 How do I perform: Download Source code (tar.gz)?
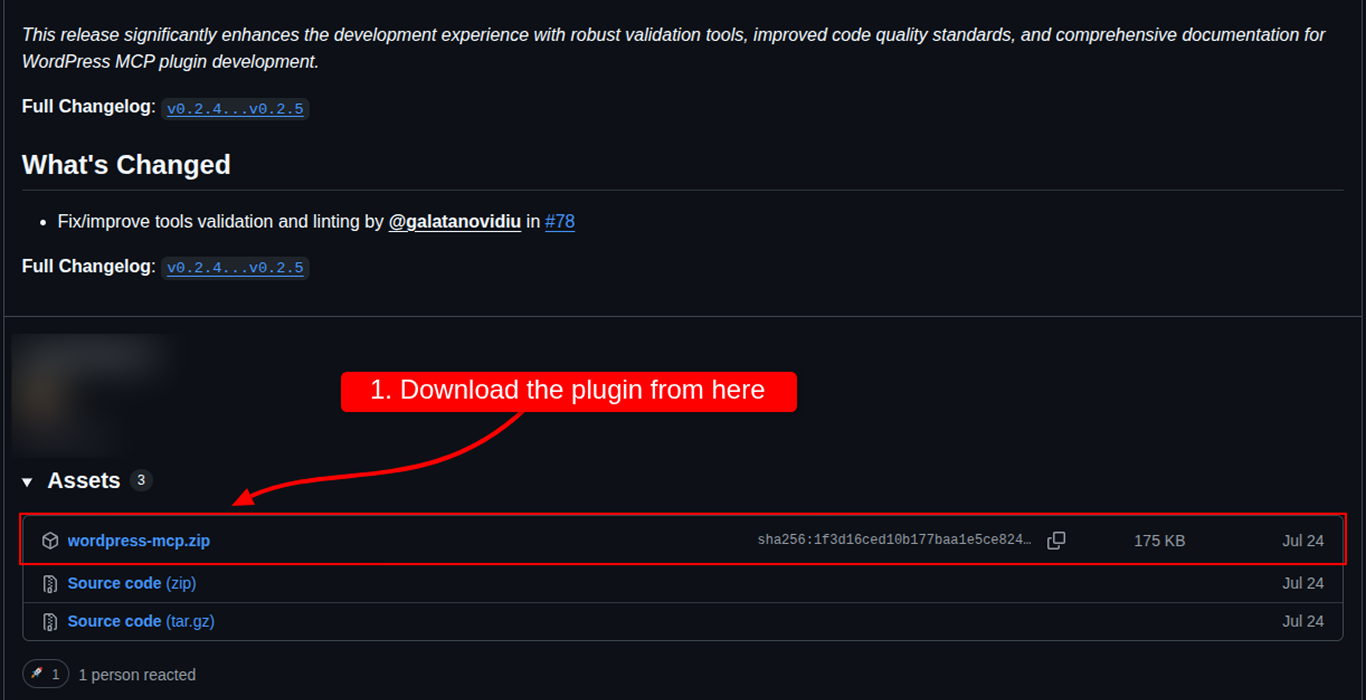(x=139, y=621)
